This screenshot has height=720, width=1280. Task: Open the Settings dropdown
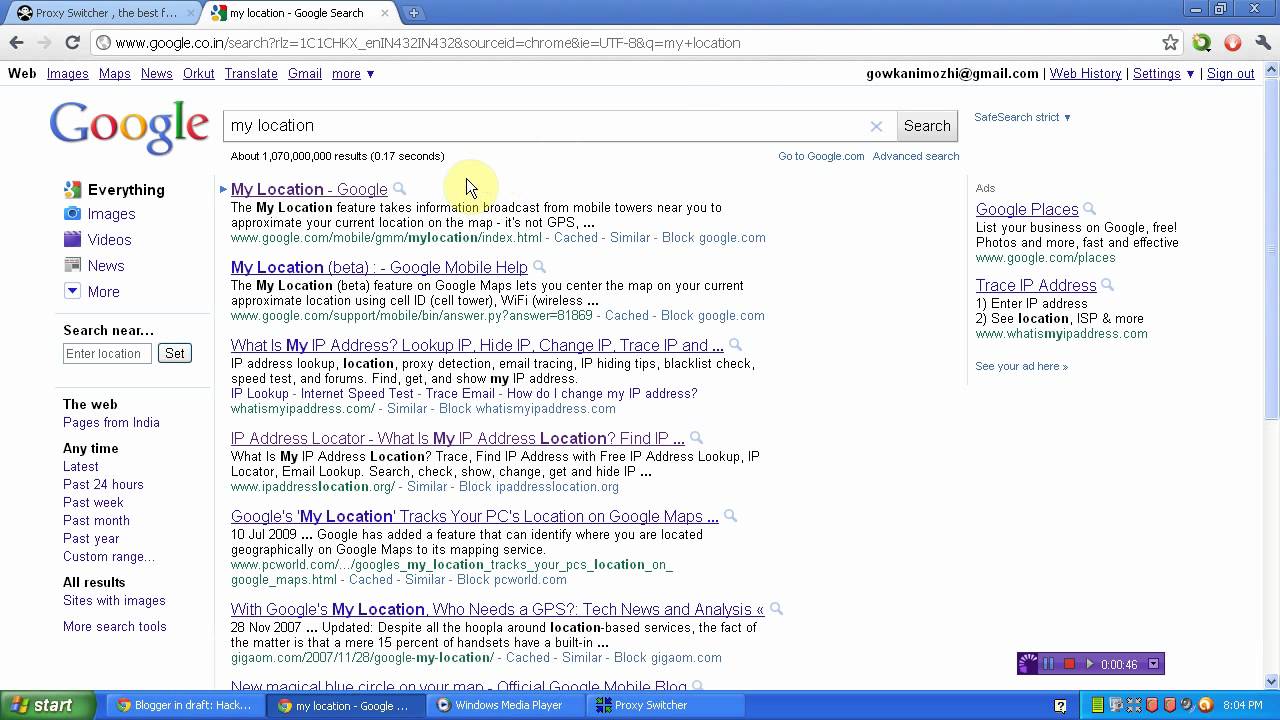coord(1164,74)
